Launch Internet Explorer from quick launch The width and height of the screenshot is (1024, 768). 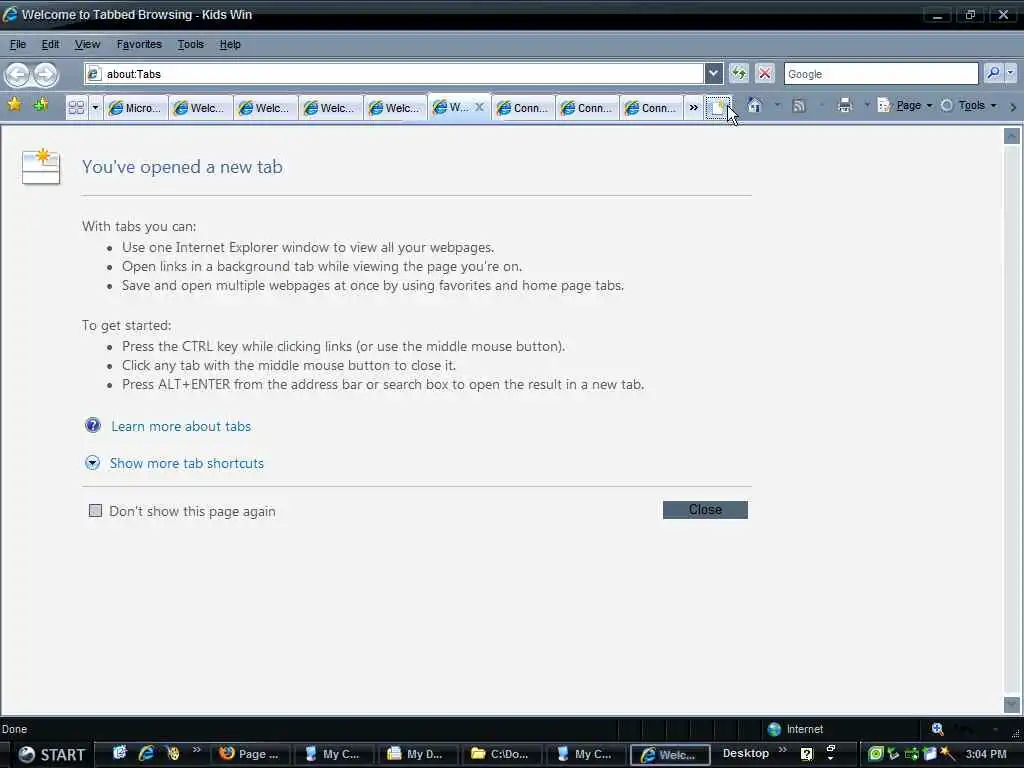pyautogui.click(x=146, y=753)
